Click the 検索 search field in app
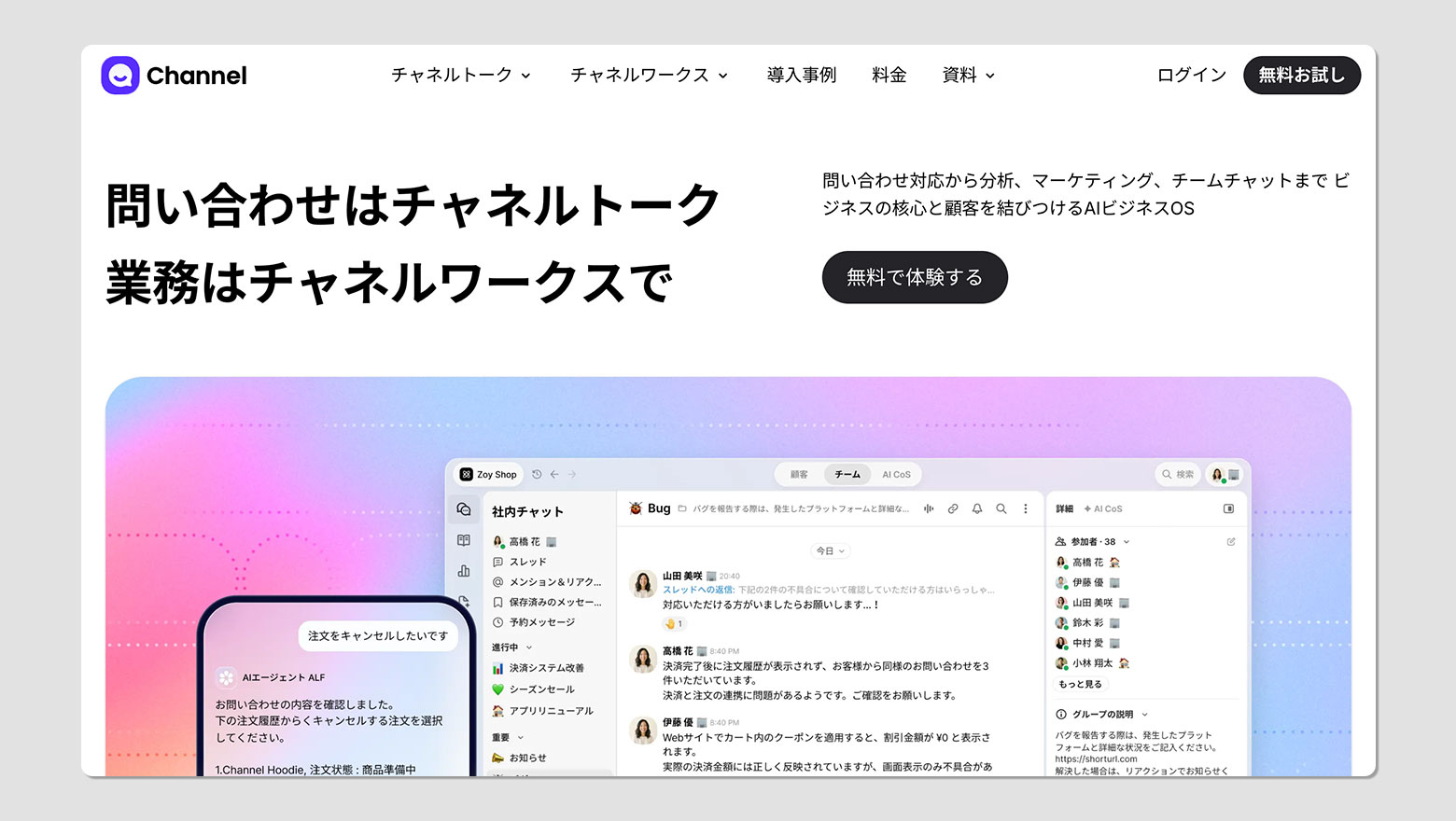Image resolution: width=1456 pixels, height=821 pixels. point(1179,474)
